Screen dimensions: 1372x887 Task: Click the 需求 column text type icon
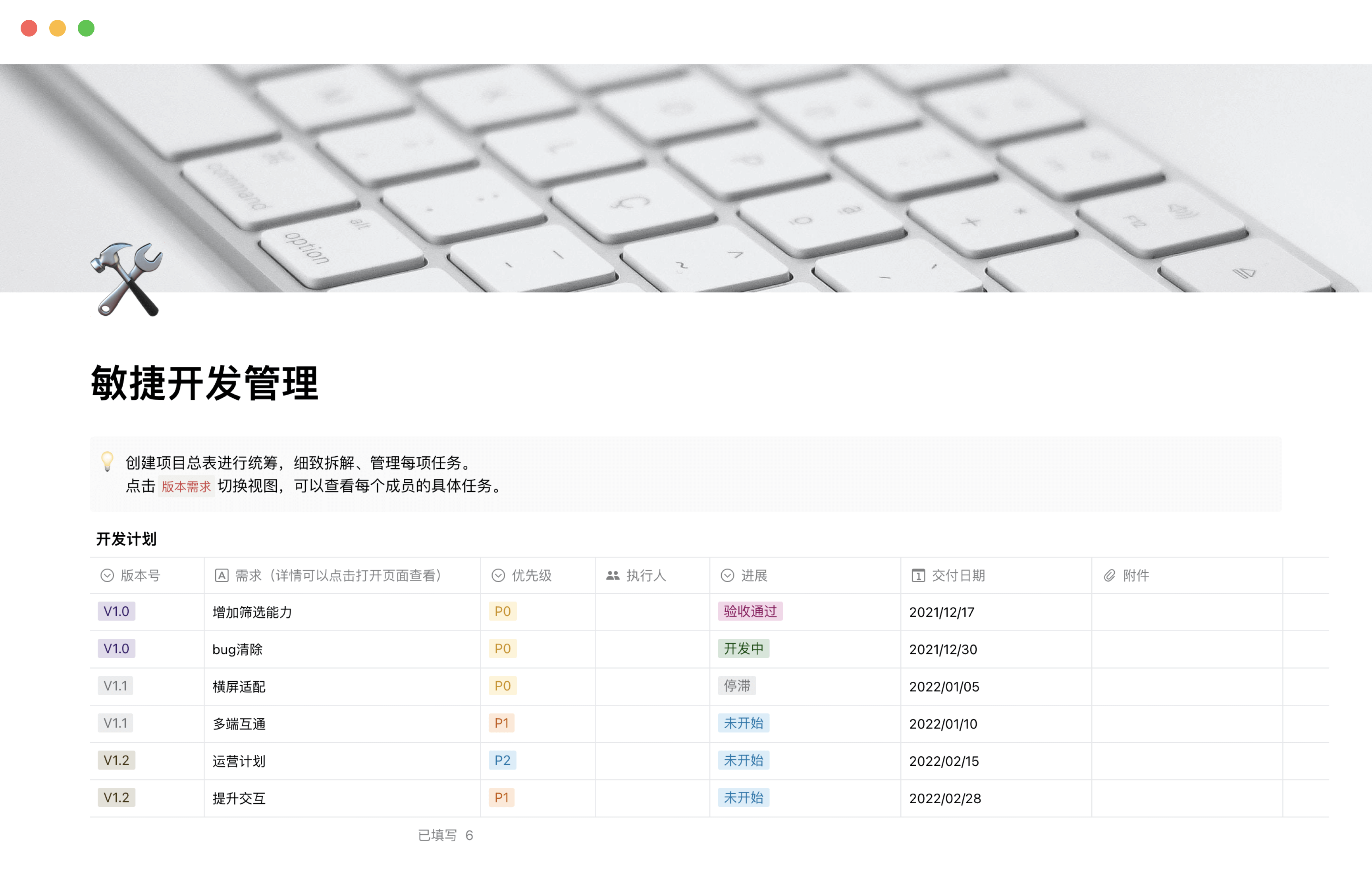click(222, 575)
